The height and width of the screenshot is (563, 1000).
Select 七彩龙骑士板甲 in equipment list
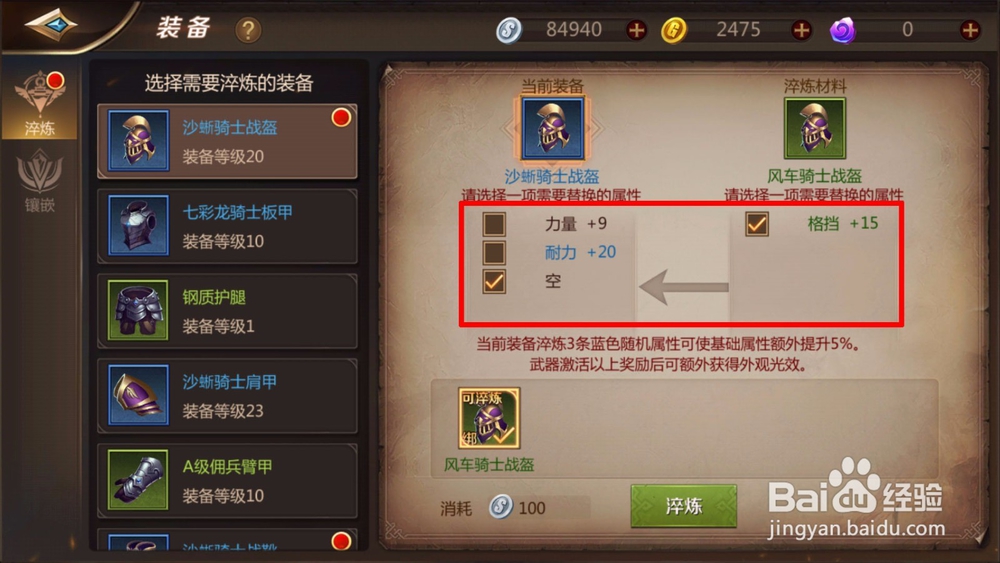pyautogui.click(x=227, y=226)
